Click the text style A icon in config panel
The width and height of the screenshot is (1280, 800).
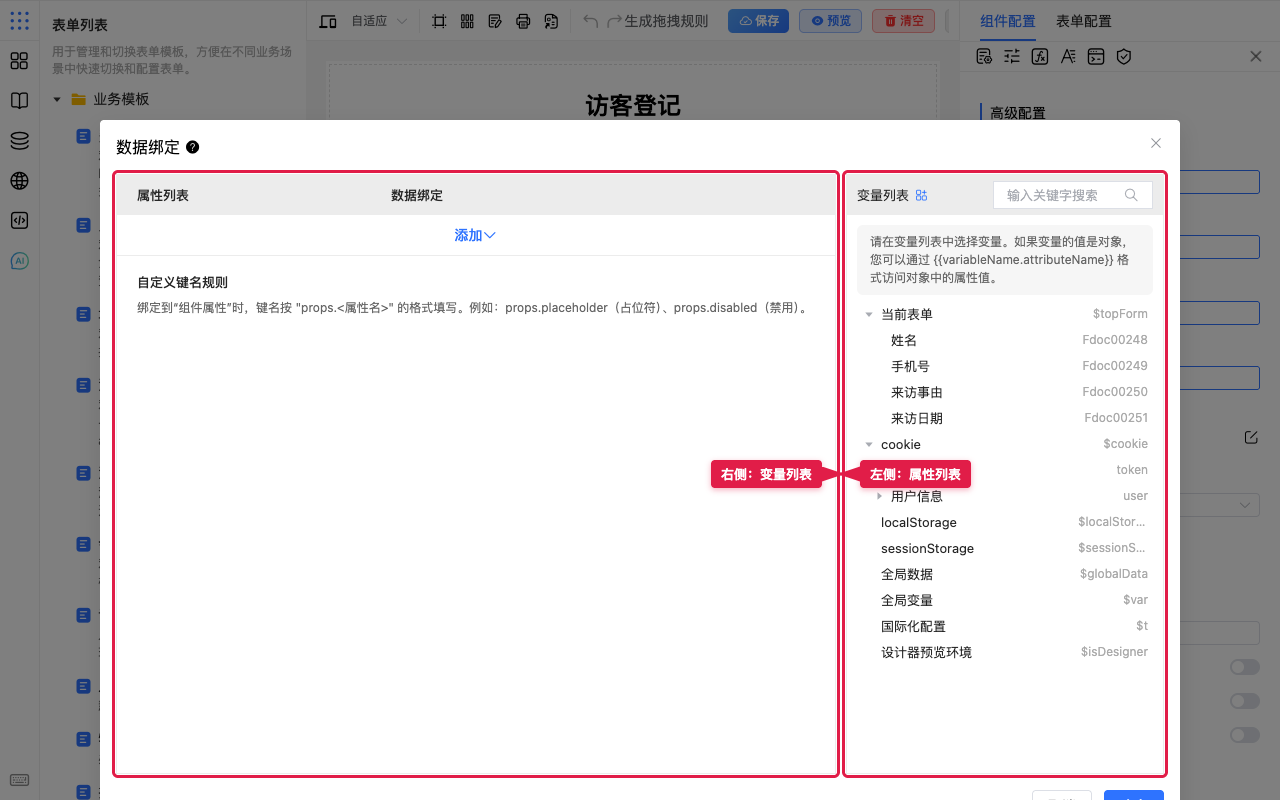tap(1068, 57)
